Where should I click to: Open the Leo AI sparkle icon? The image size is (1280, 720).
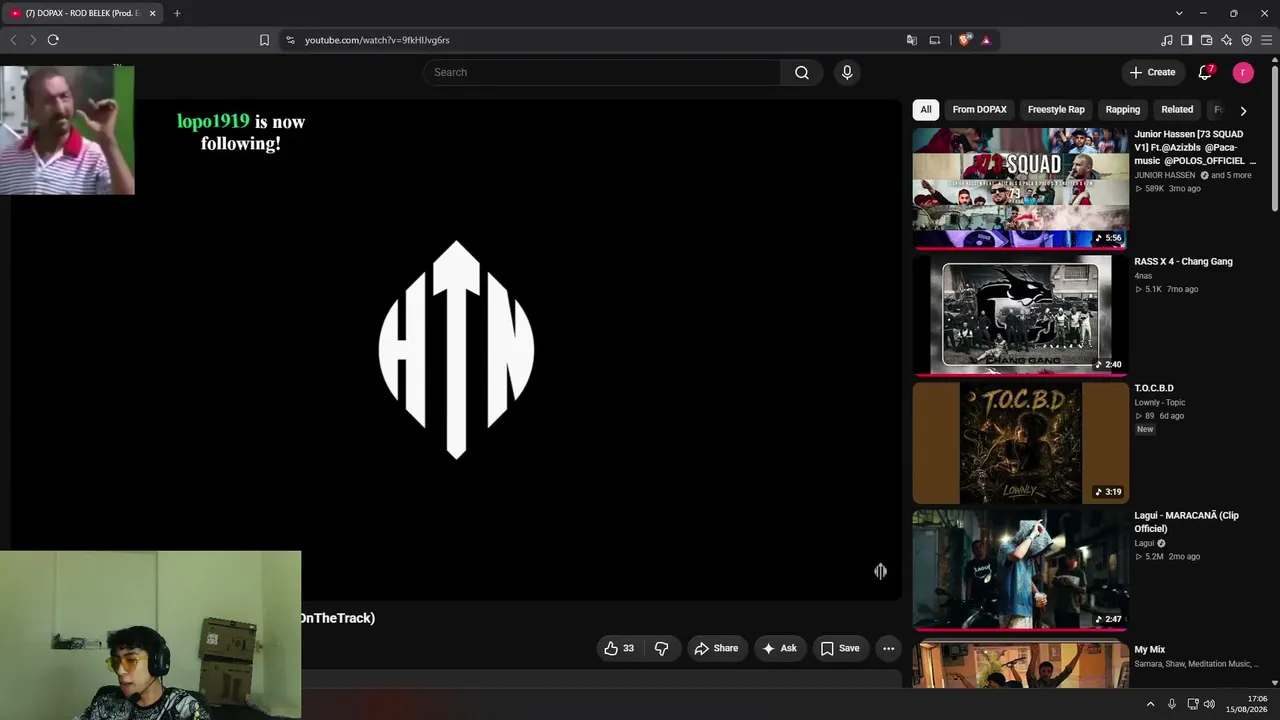1226,40
